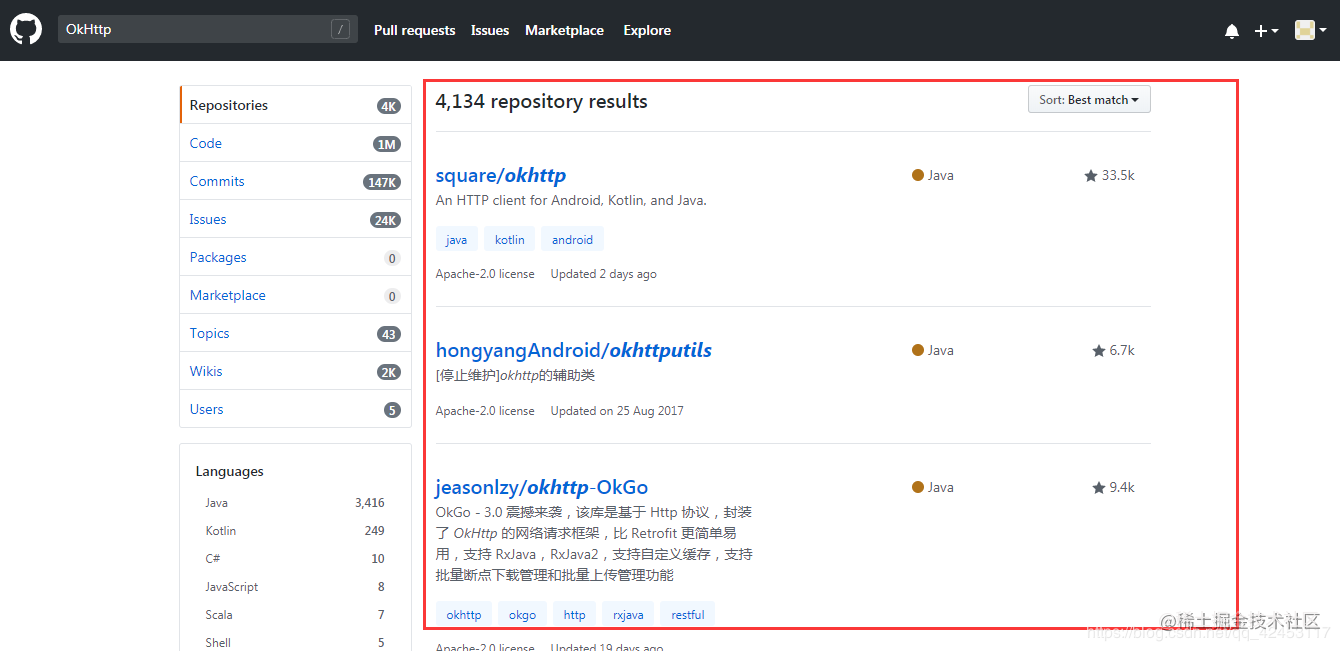Click the okhttp topic tag
The image size is (1340, 651).
tap(463, 614)
